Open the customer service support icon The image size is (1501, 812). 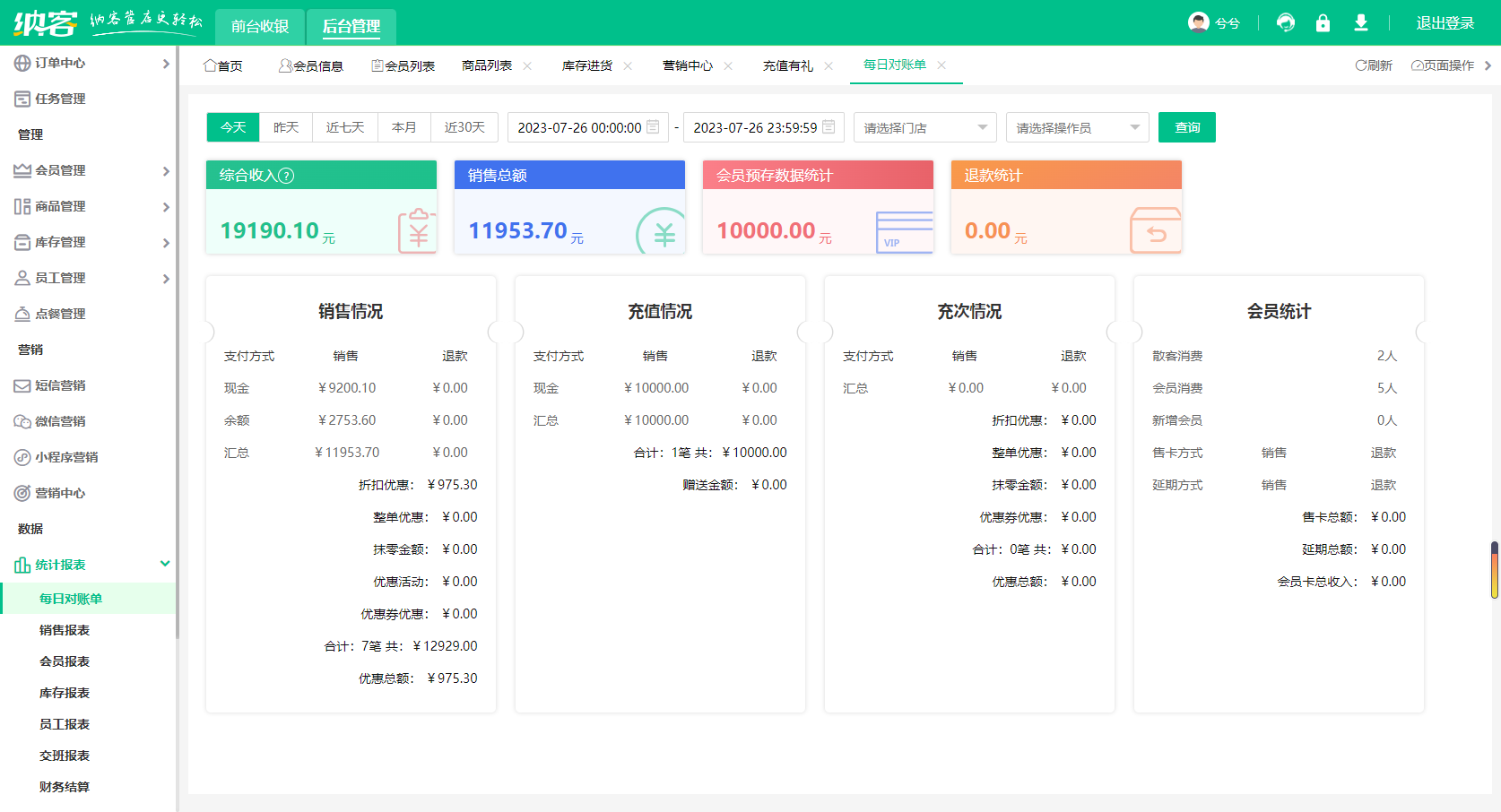(1286, 22)
